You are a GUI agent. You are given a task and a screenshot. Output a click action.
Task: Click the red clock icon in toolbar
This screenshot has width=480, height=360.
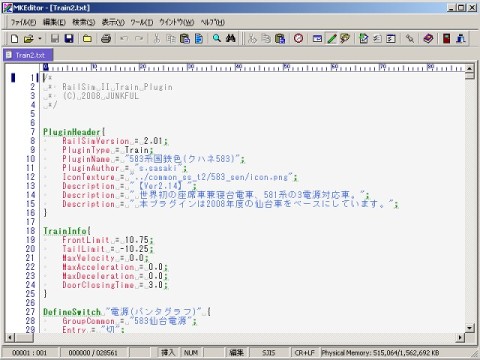coord(298,39)
